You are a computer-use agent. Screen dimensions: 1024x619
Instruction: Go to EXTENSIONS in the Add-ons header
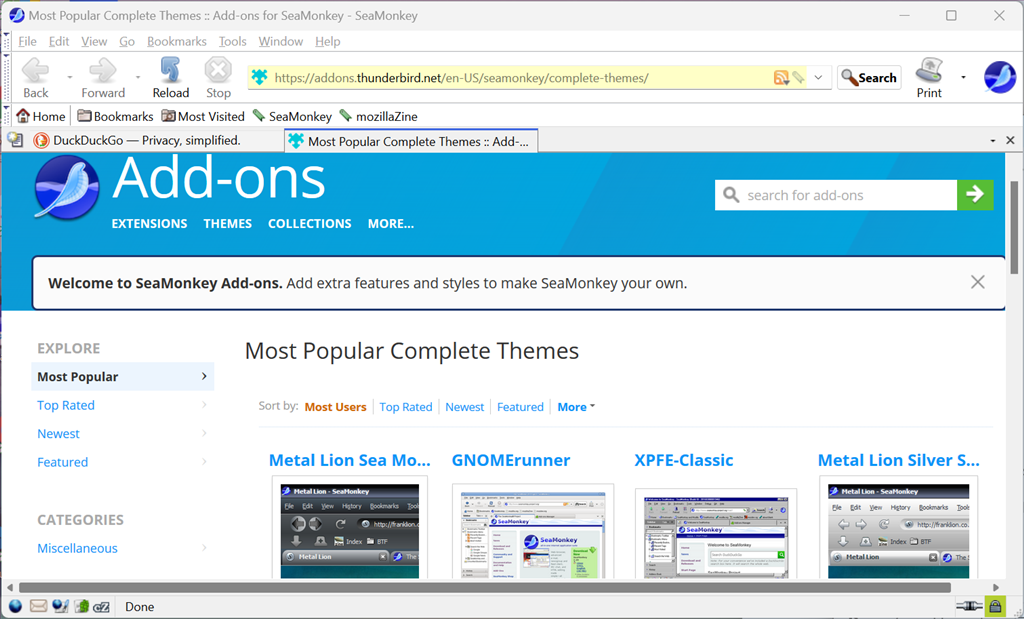149,223
